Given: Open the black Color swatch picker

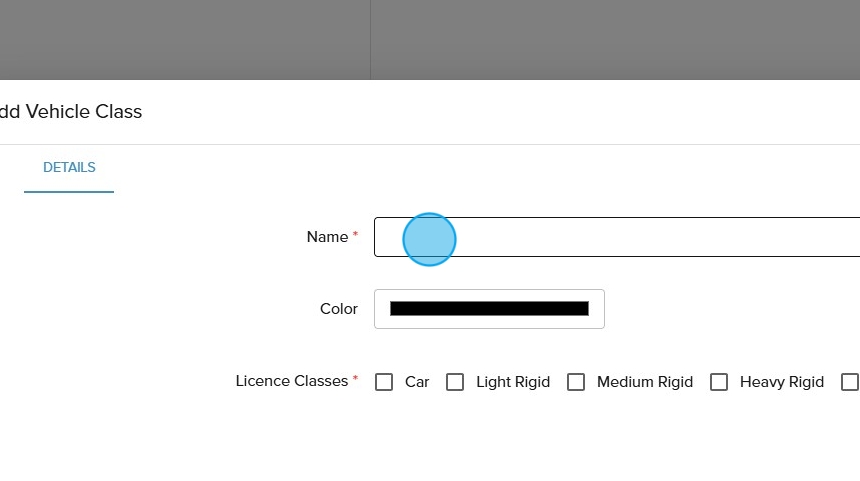Looking at the screenshot, I should pyautogui.click(x=489, y=309).
